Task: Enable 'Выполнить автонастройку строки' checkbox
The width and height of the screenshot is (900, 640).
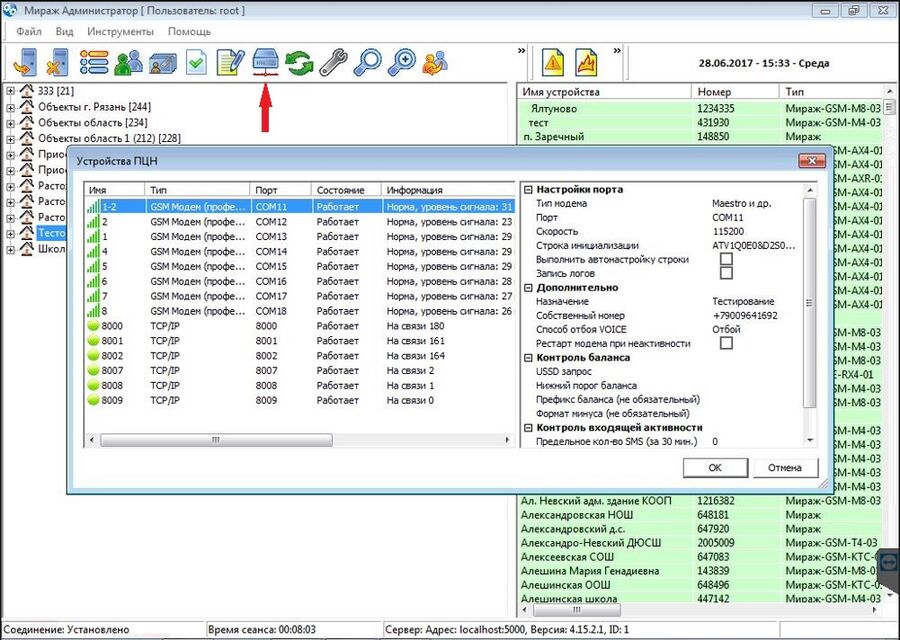Action: (727, 260)
